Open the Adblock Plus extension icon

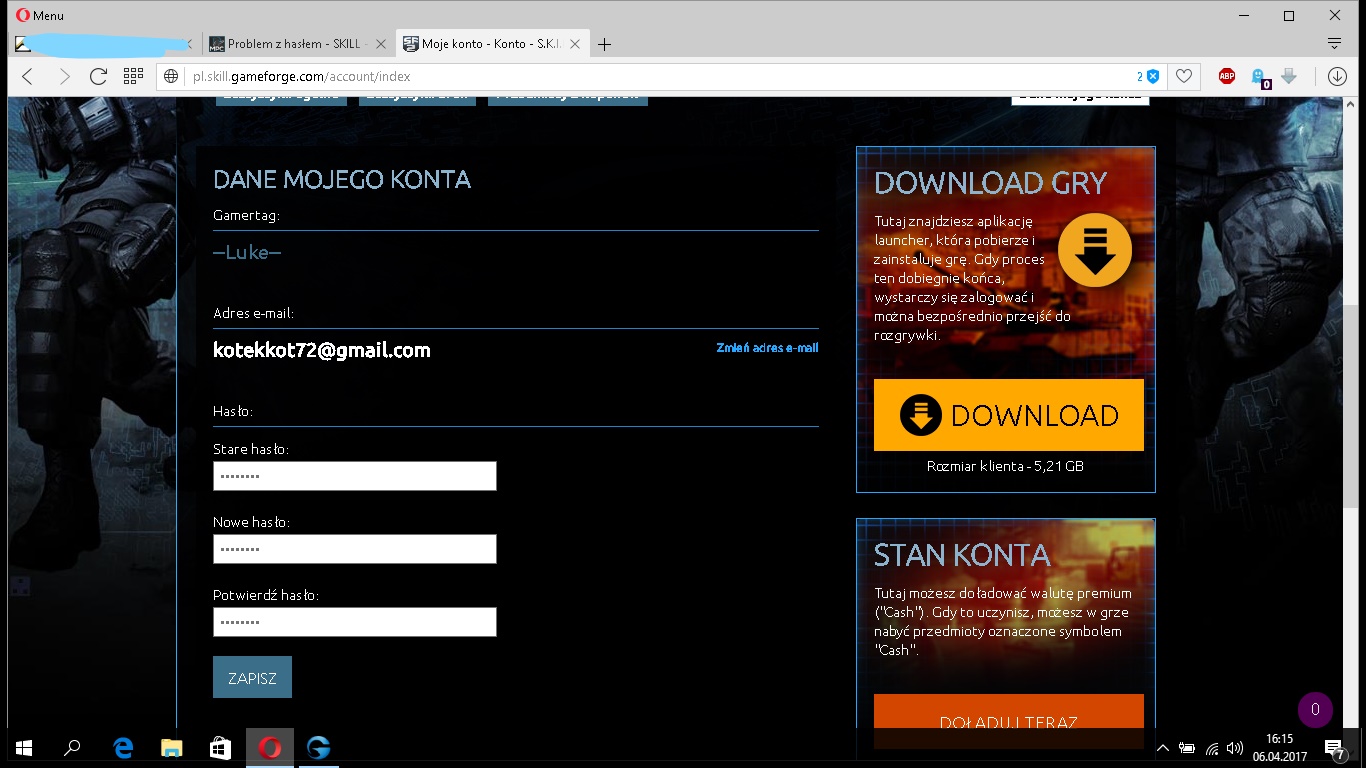pyautogui.click(x=1227, y=76)
